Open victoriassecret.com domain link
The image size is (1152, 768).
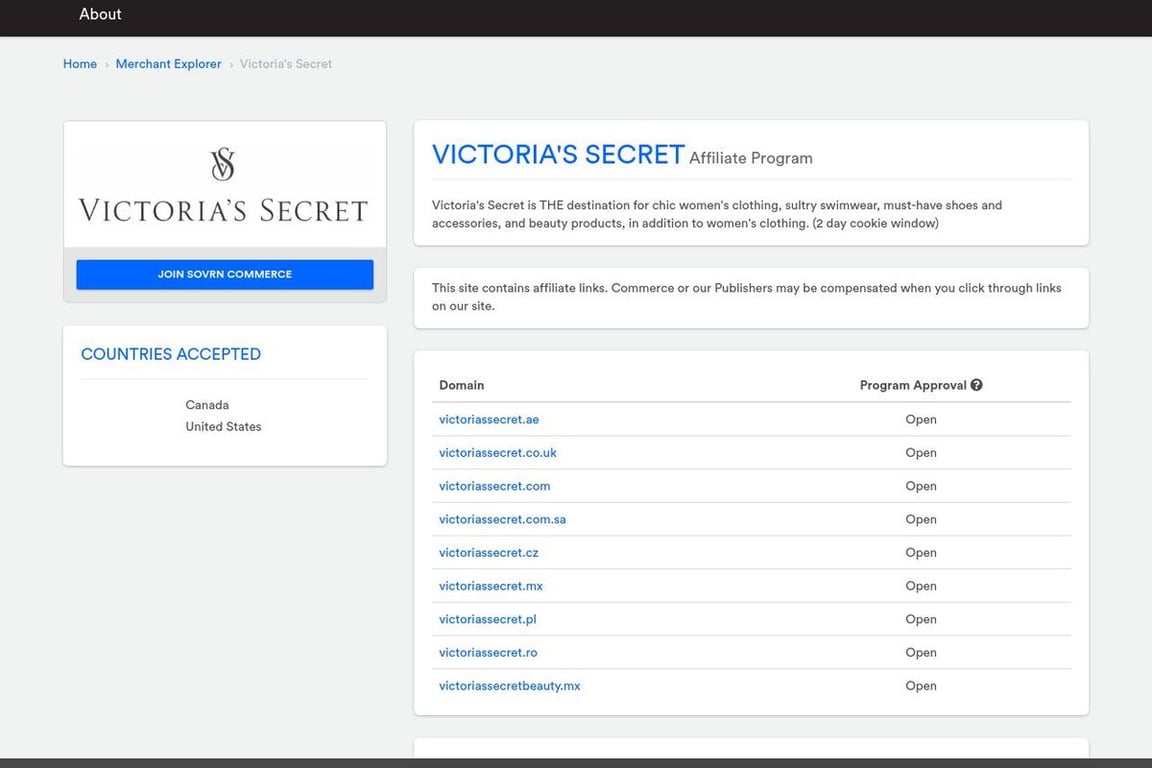(494, 486)
